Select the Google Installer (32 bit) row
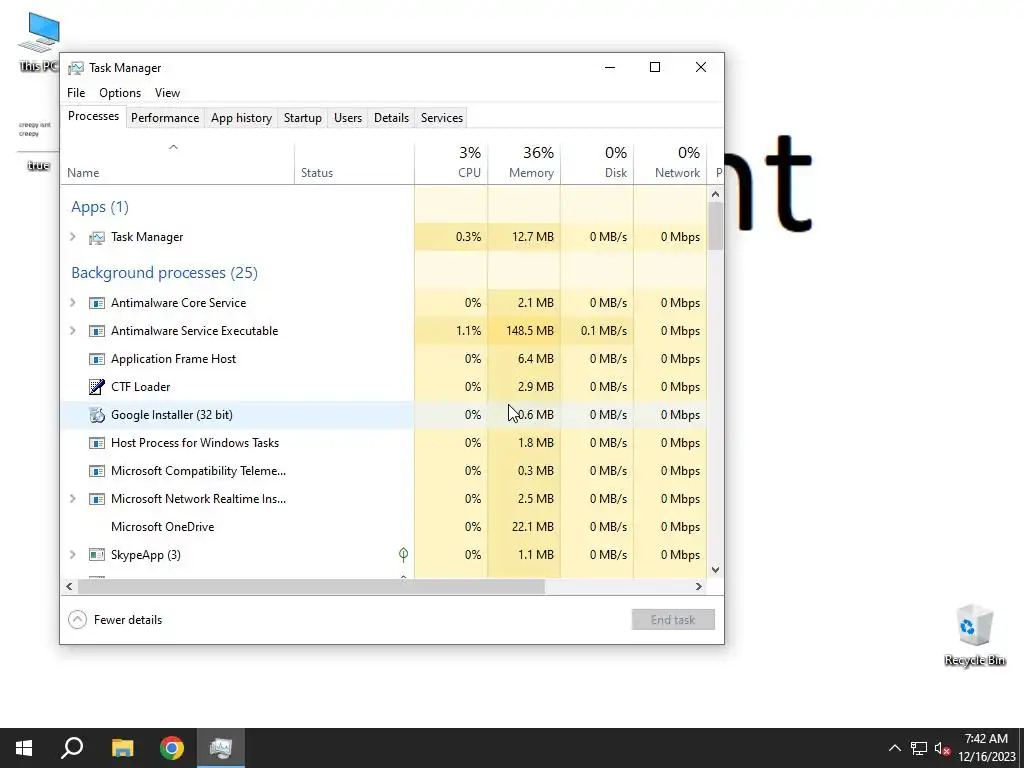Screen dimensions: 1024x768 [x=384, y=415]
